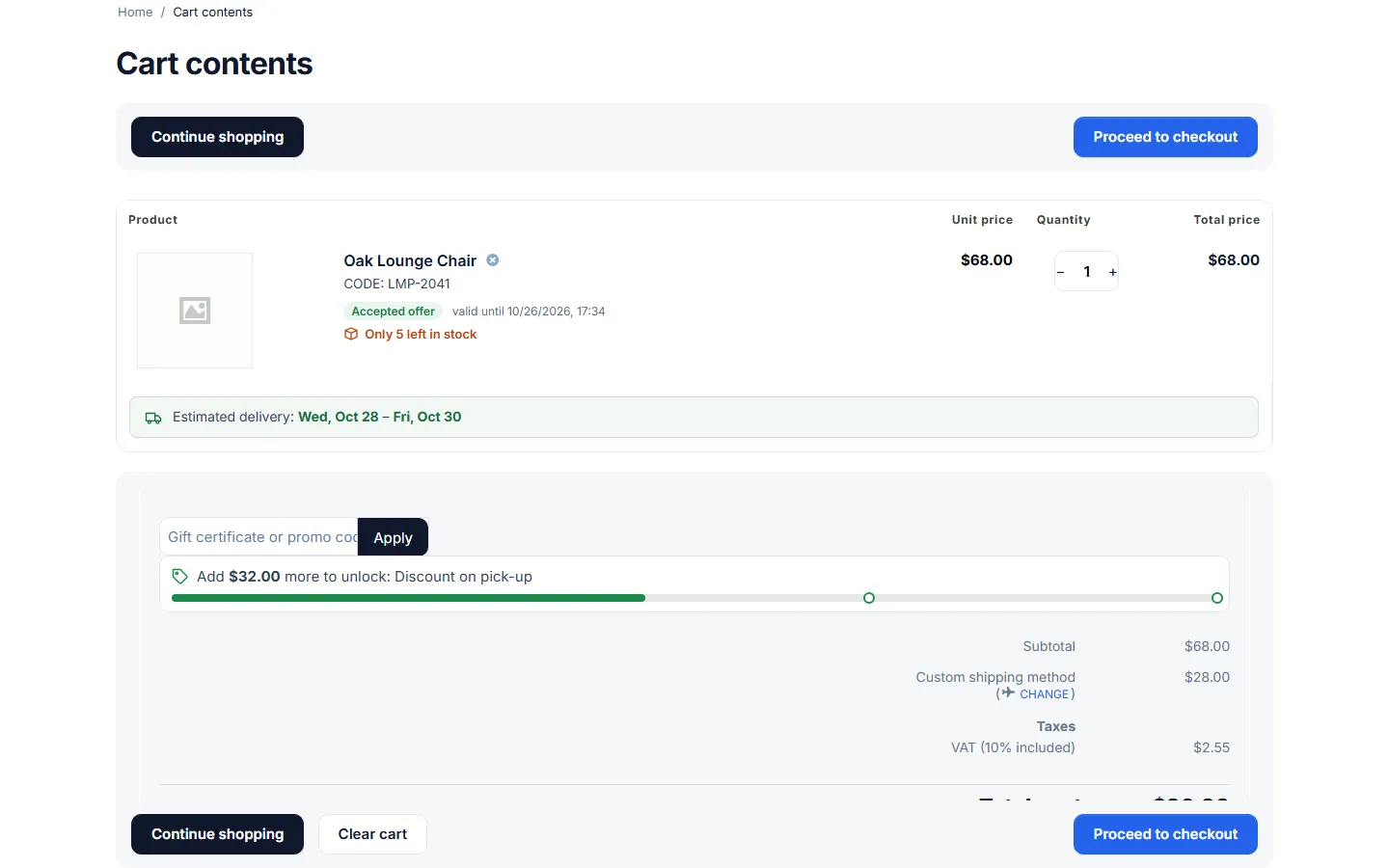Click the top Proceed to checkout button
The height and width of the screenshot is (868, 1389).
[1165, 137]
